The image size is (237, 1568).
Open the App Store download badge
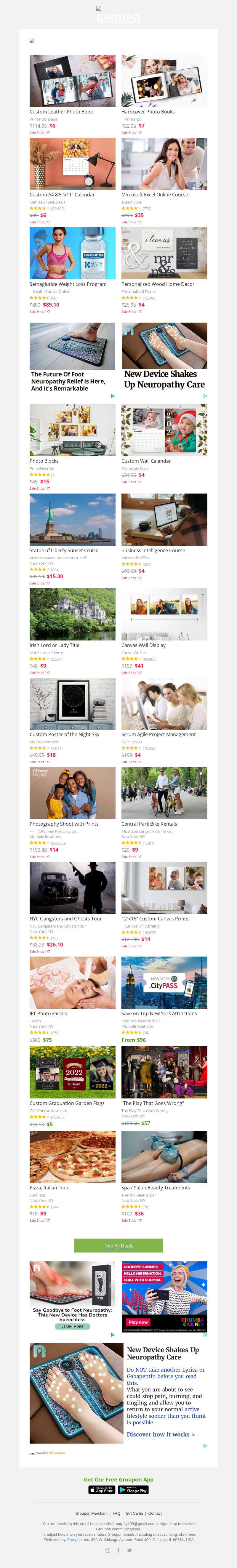(102, 1489)
